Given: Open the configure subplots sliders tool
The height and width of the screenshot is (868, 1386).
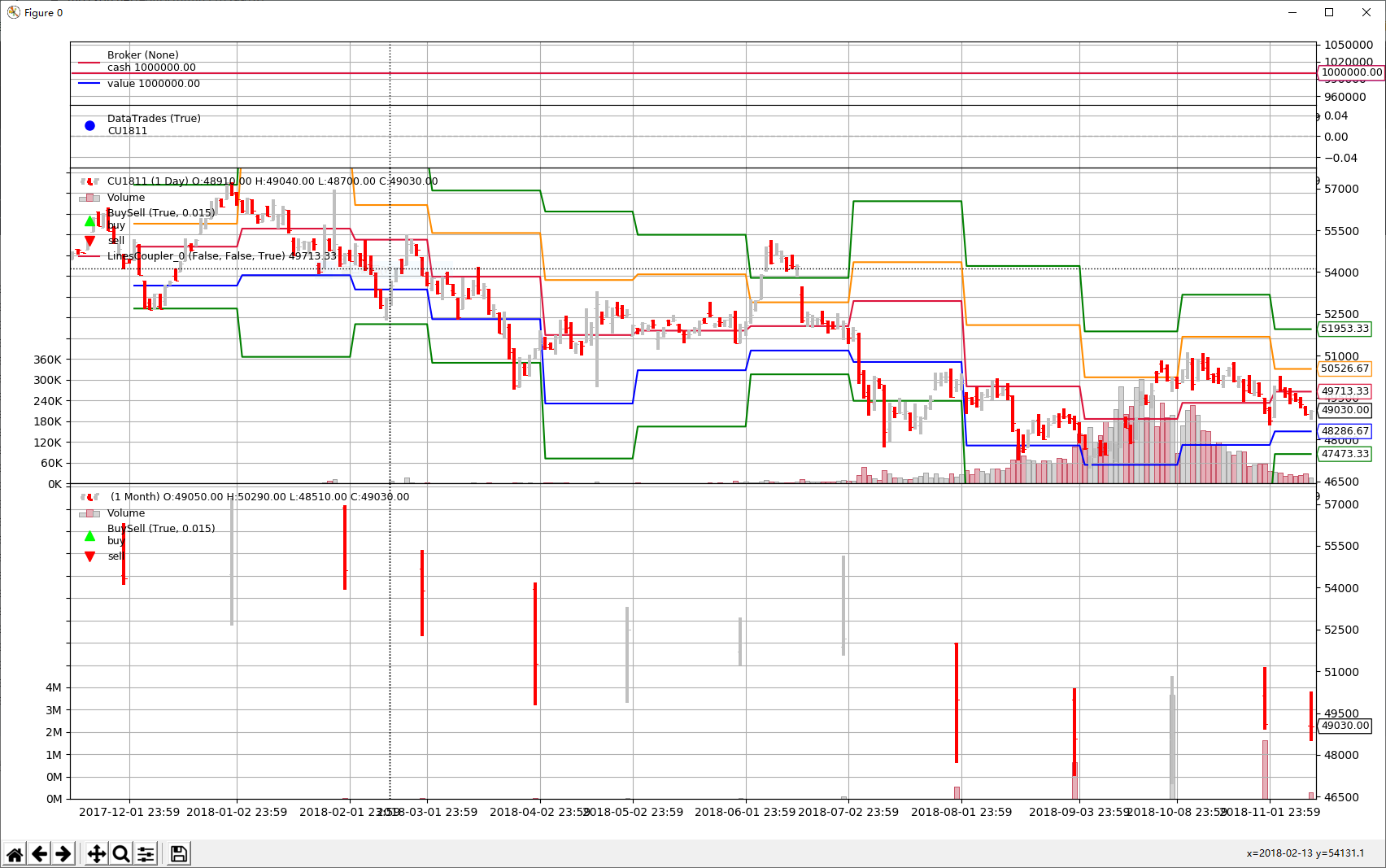Looking at the screenshot, I should tap(146, 853).
